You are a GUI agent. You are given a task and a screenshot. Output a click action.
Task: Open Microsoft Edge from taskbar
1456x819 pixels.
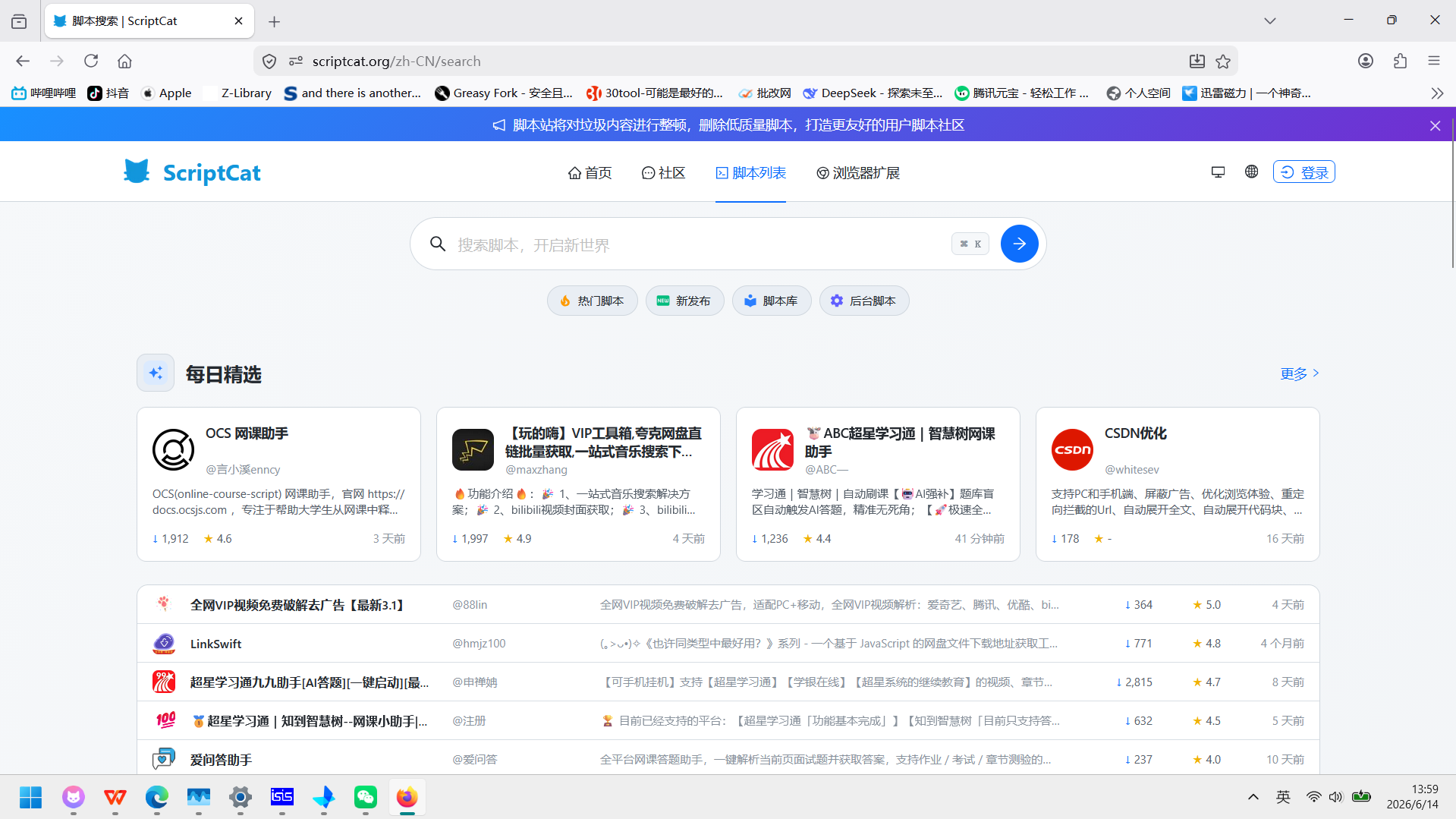point(156,797)
